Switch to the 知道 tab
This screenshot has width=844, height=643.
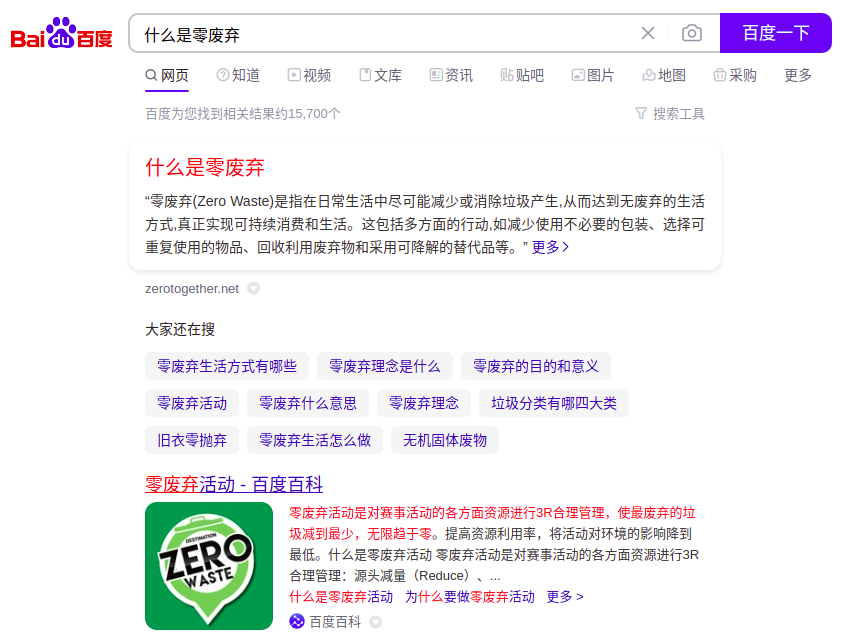tap(238, 75)
